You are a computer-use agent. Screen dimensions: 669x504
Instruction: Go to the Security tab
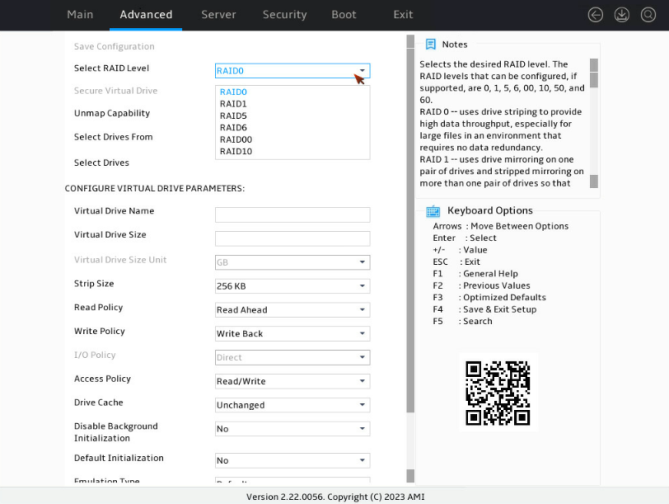pyautogui.click(x=285, y=15)
